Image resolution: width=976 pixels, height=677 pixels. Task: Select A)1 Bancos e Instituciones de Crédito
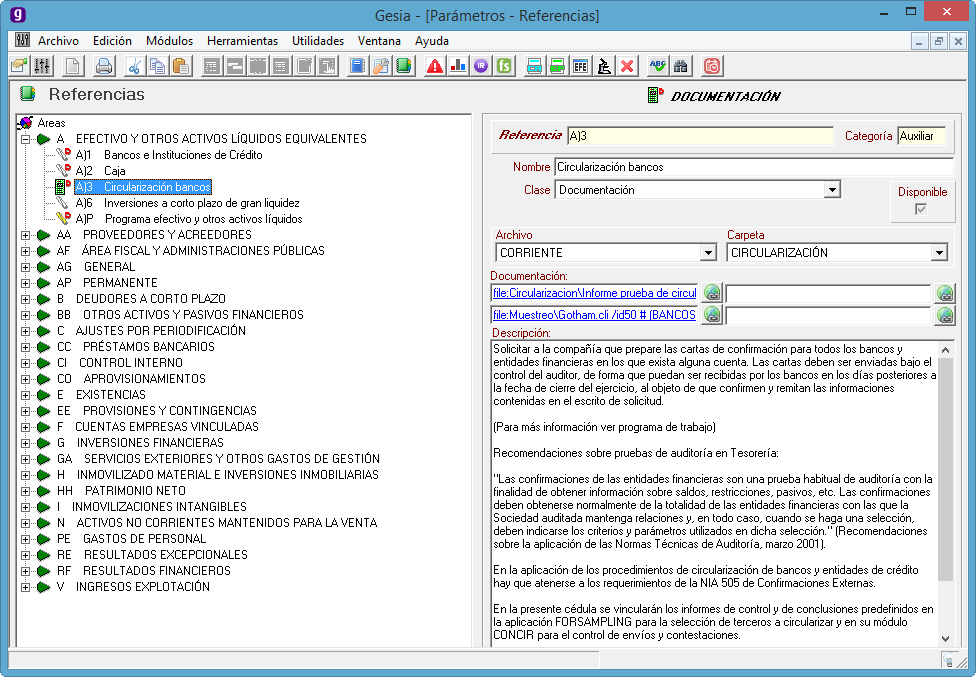click(169, 155)
